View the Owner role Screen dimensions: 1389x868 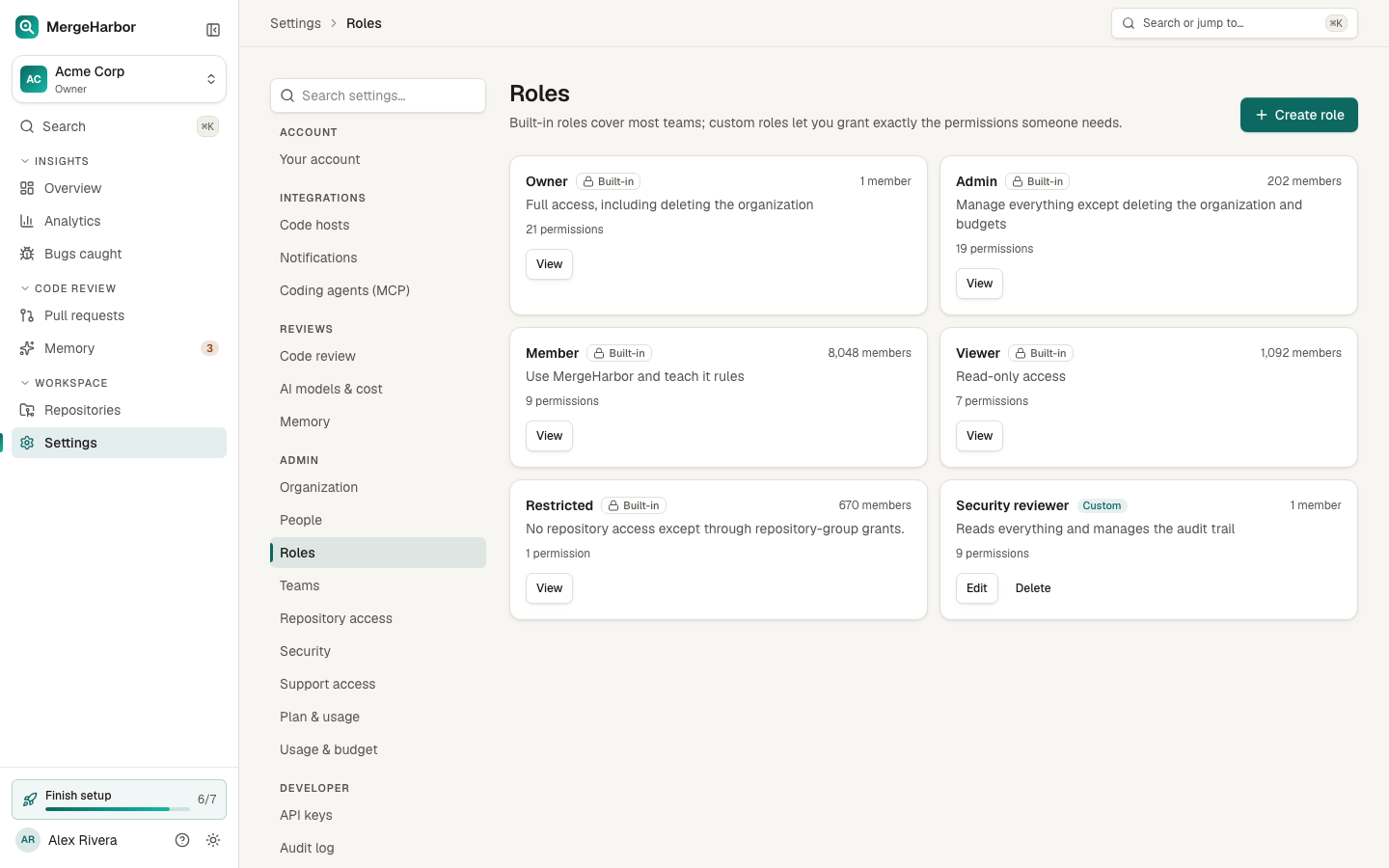tap(549, 264)
